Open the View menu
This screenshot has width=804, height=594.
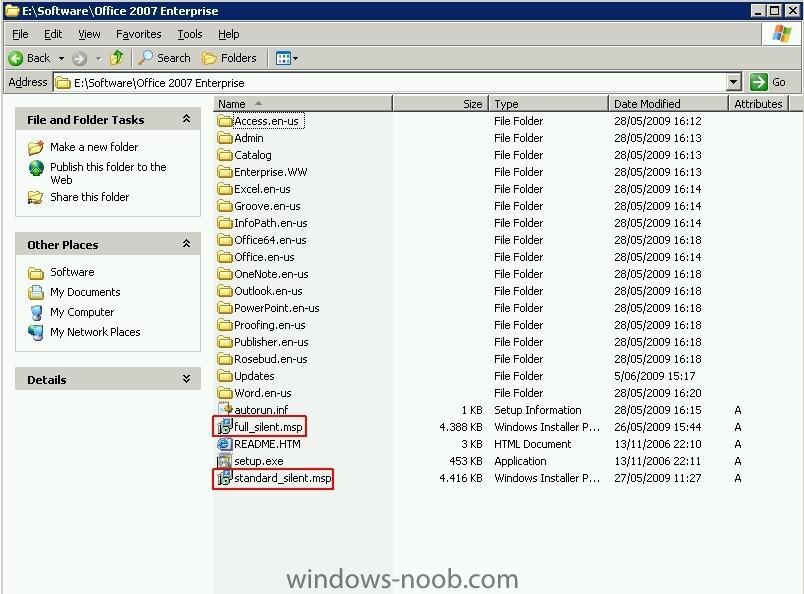point(89,34)
